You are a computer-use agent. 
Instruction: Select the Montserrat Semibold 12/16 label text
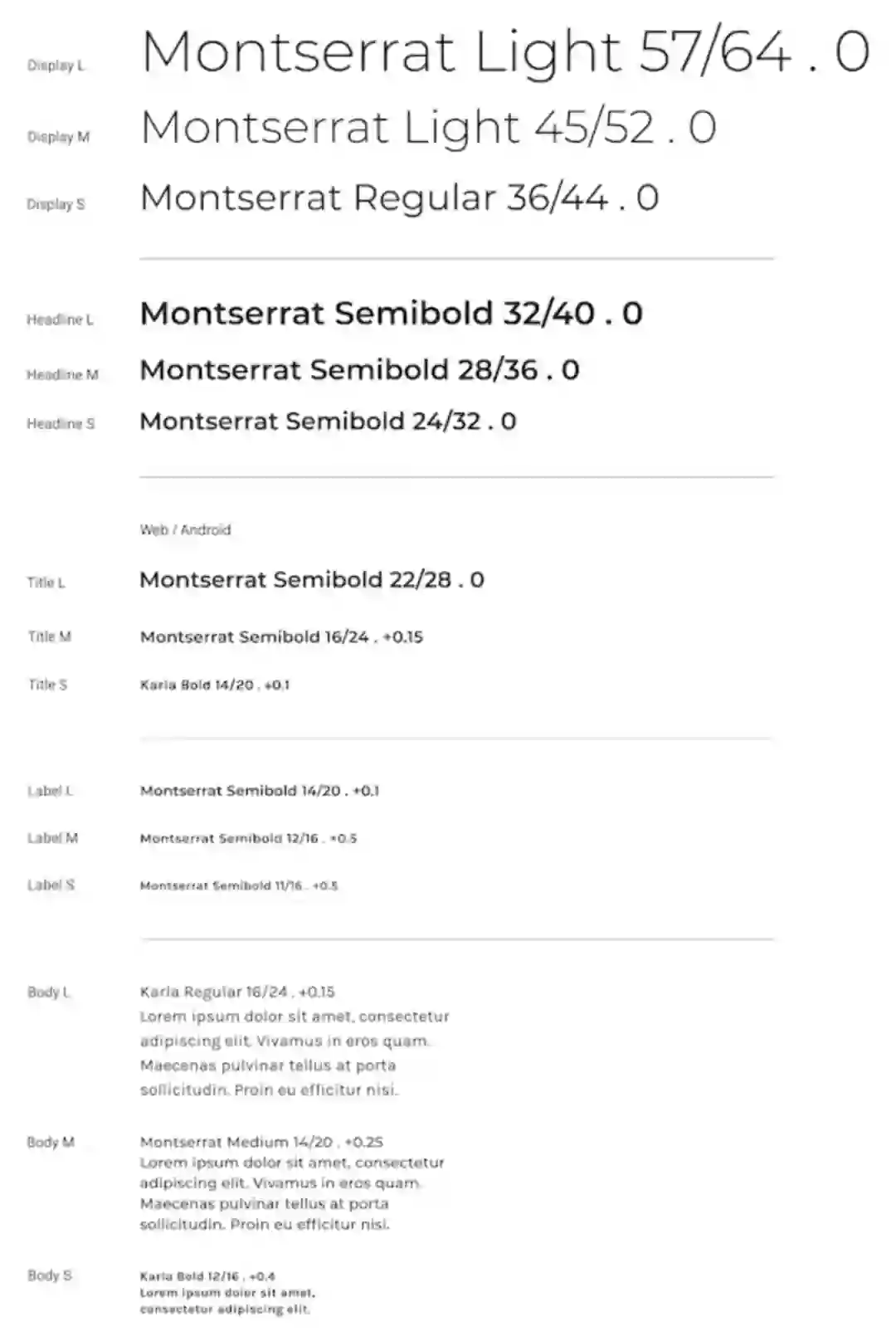pos(248,839)
